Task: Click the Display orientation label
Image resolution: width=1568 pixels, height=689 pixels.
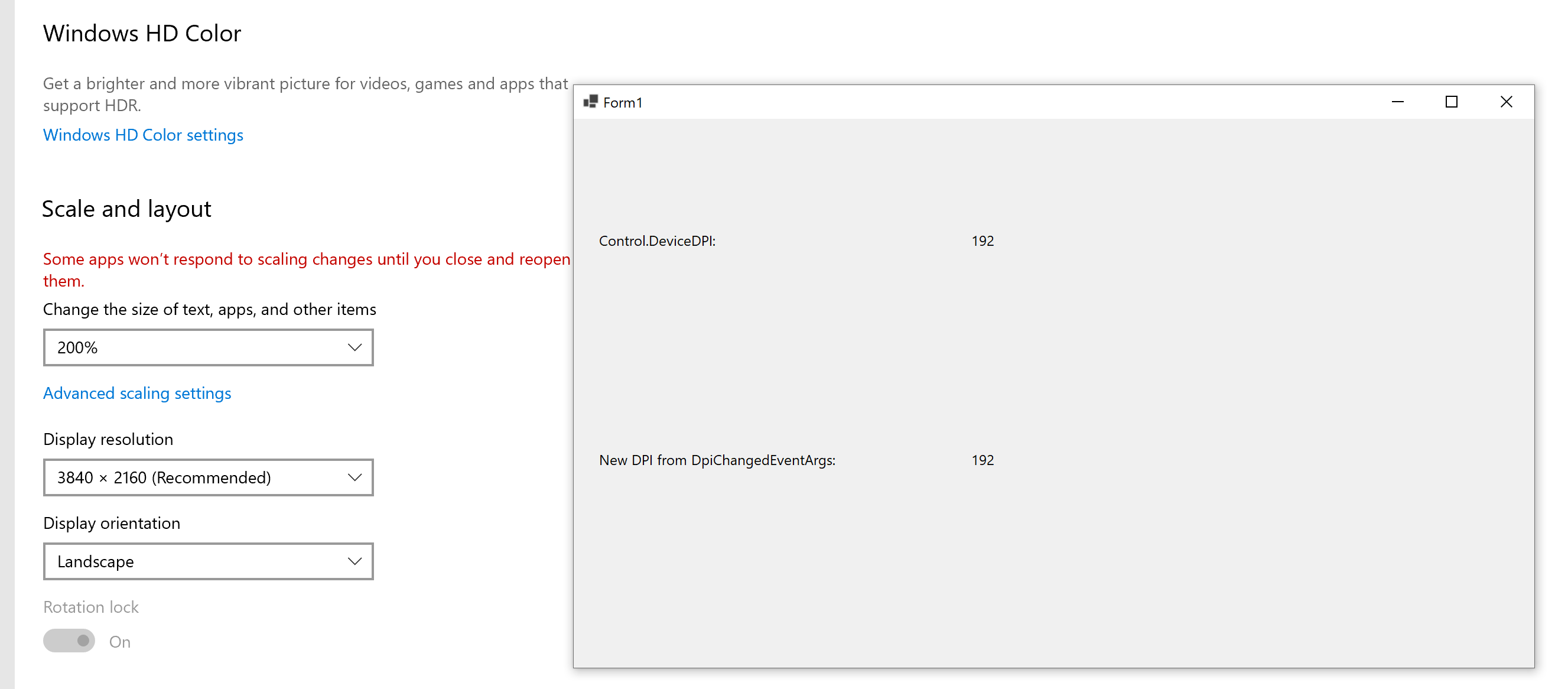Action: [112, 524]
